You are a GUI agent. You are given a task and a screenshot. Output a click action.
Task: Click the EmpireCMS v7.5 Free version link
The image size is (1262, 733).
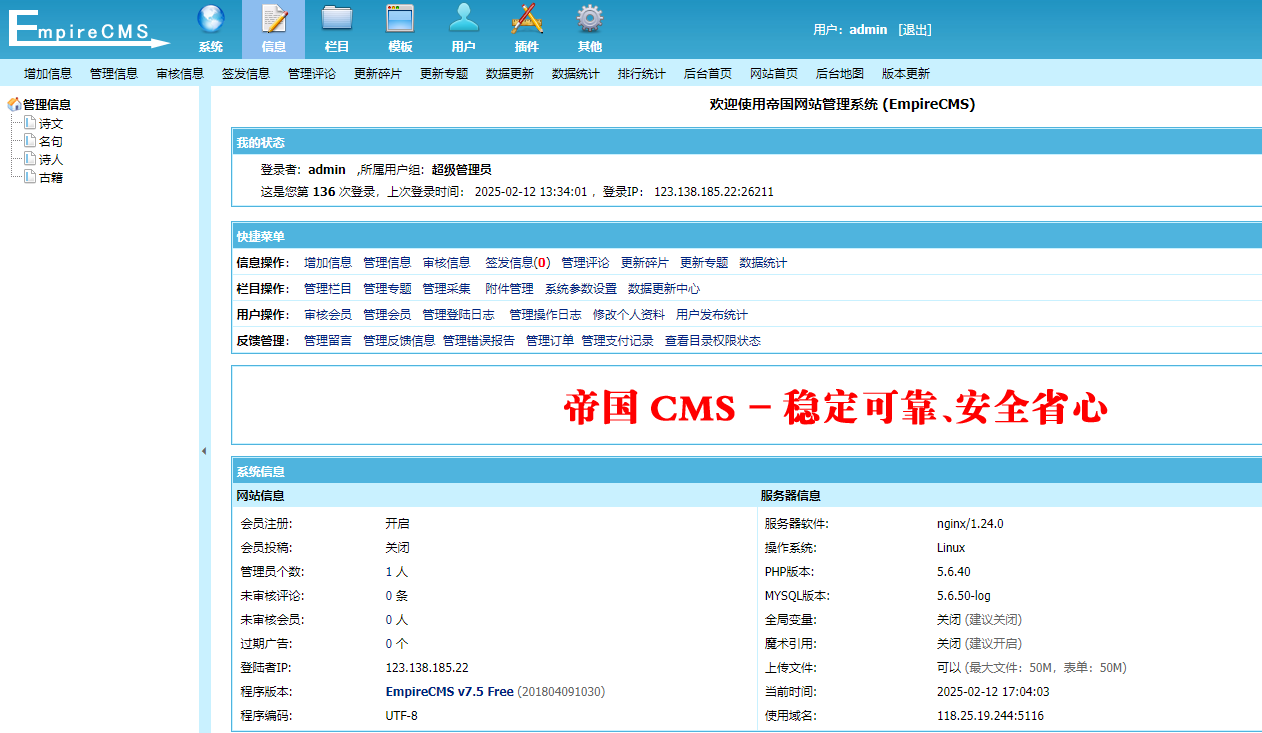pyautogui.click(x=449, y=692)
